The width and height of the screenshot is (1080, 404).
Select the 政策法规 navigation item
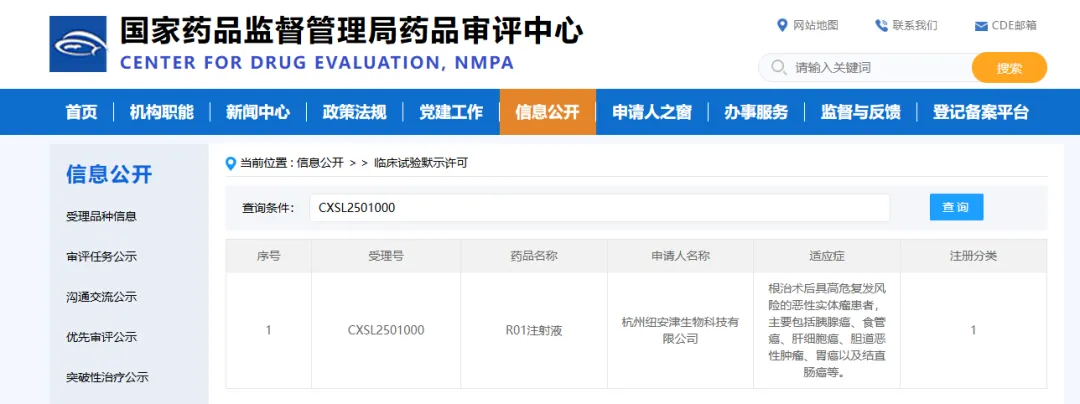[354, 112]
